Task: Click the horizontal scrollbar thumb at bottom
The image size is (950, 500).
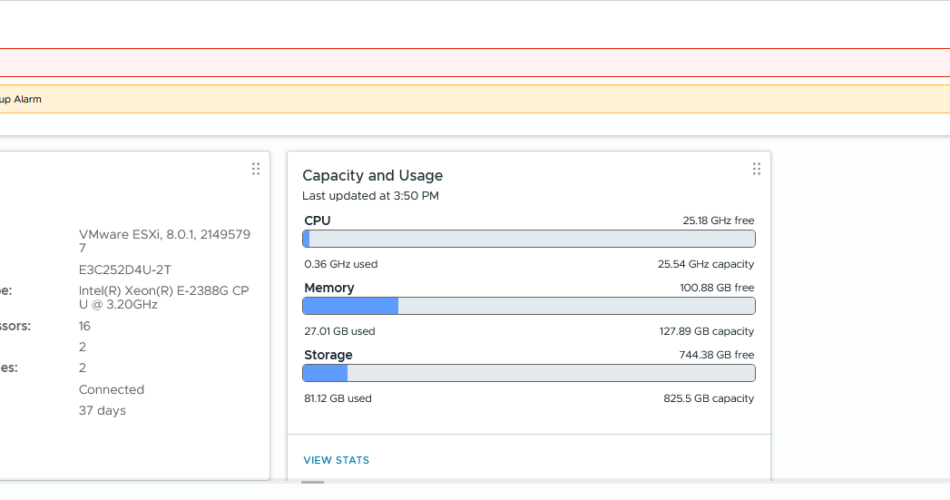Action: (x=313, y=482)
